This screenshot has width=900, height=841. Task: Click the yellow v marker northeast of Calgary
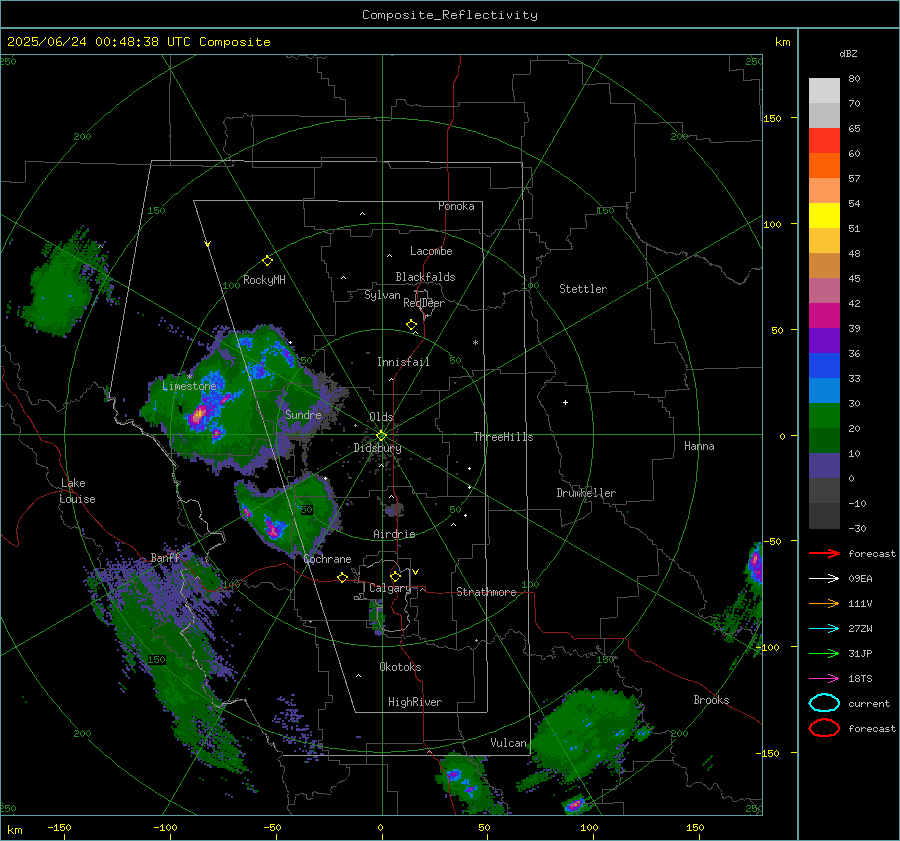tap(416, 572)
